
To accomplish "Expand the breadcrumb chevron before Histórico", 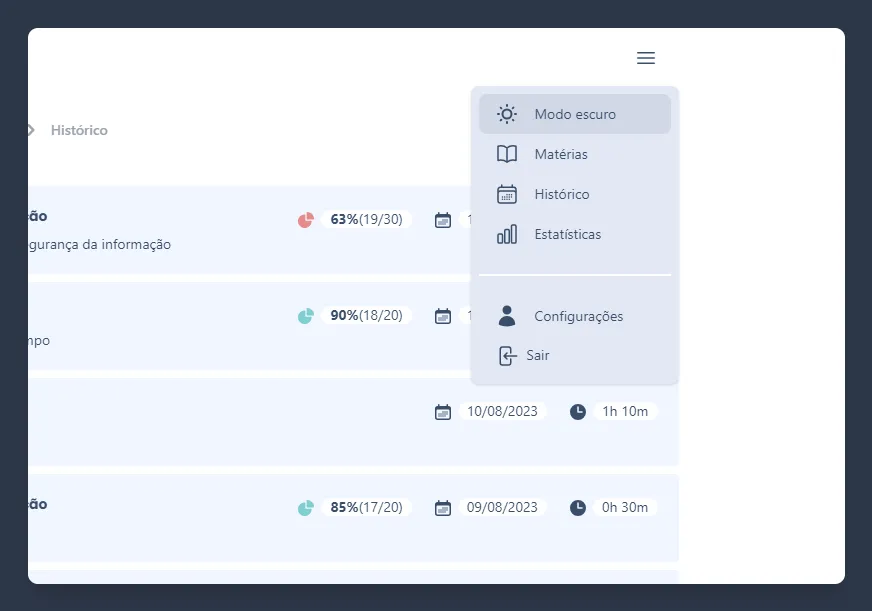I will pyautogui.click(x=31, y=130).
